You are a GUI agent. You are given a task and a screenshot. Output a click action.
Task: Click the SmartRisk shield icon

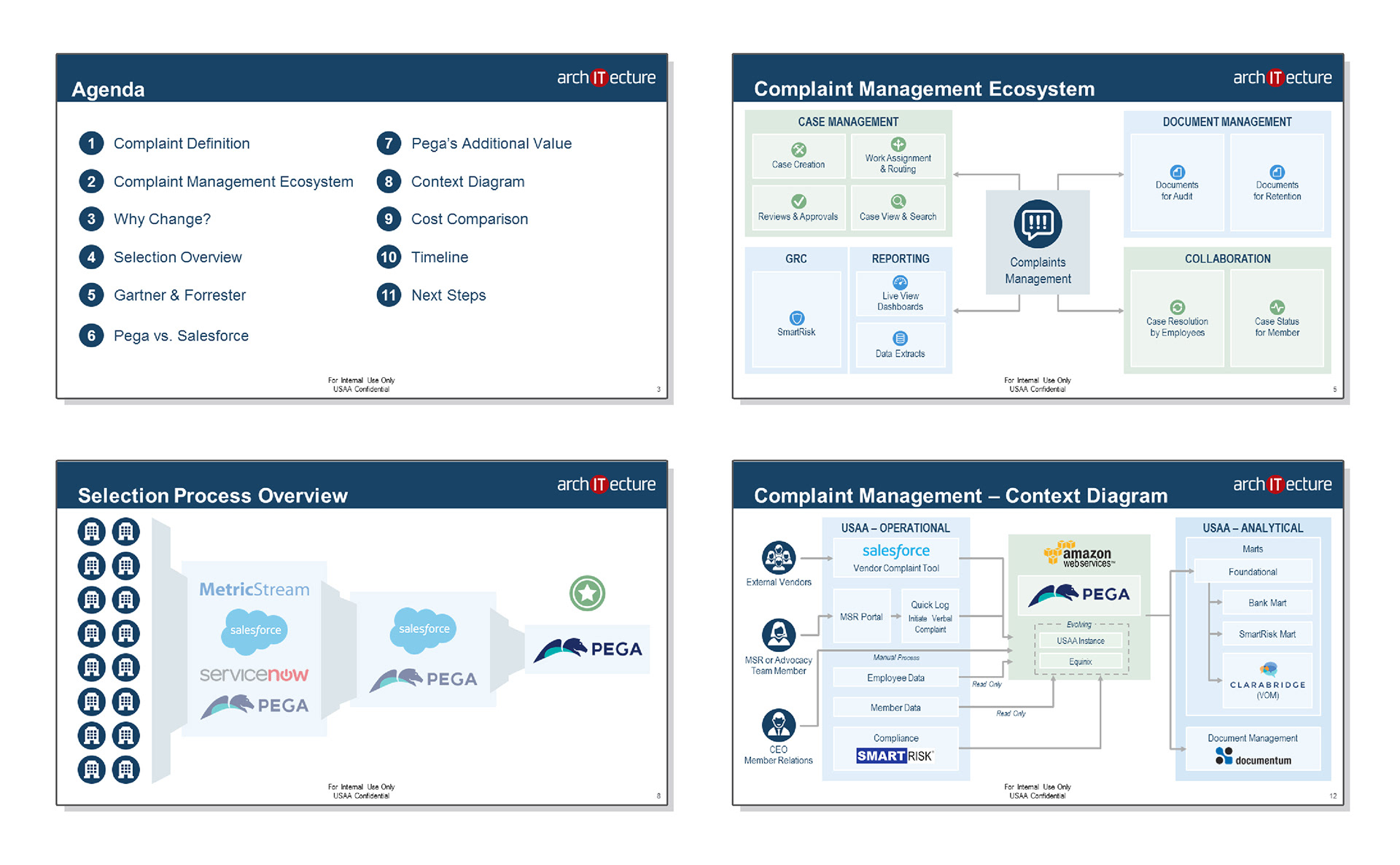click(x=796, y=318)
